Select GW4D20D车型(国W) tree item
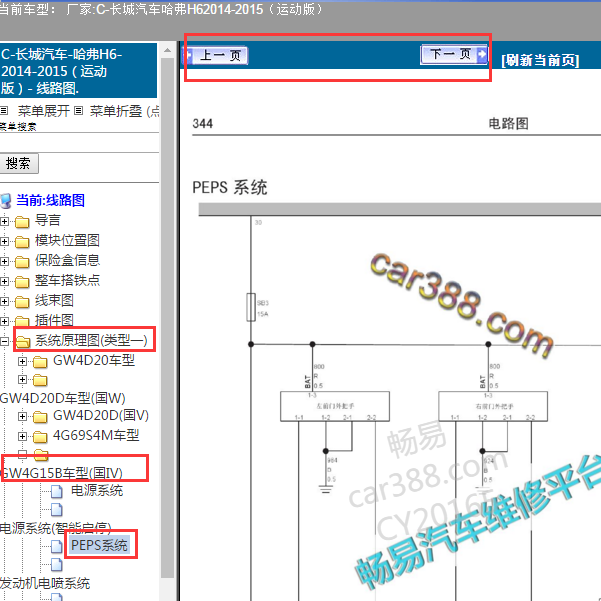601x601 pixels. pos(62,398)
